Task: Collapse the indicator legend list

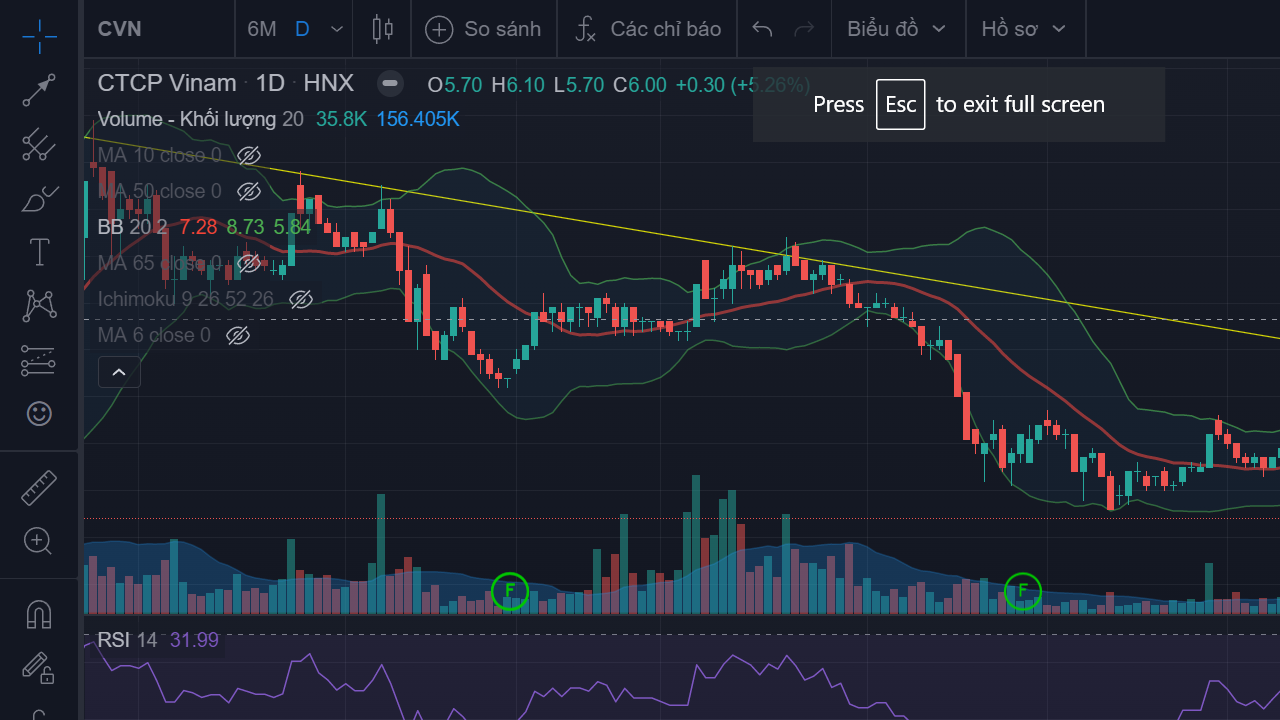Action: pos(118,373)
